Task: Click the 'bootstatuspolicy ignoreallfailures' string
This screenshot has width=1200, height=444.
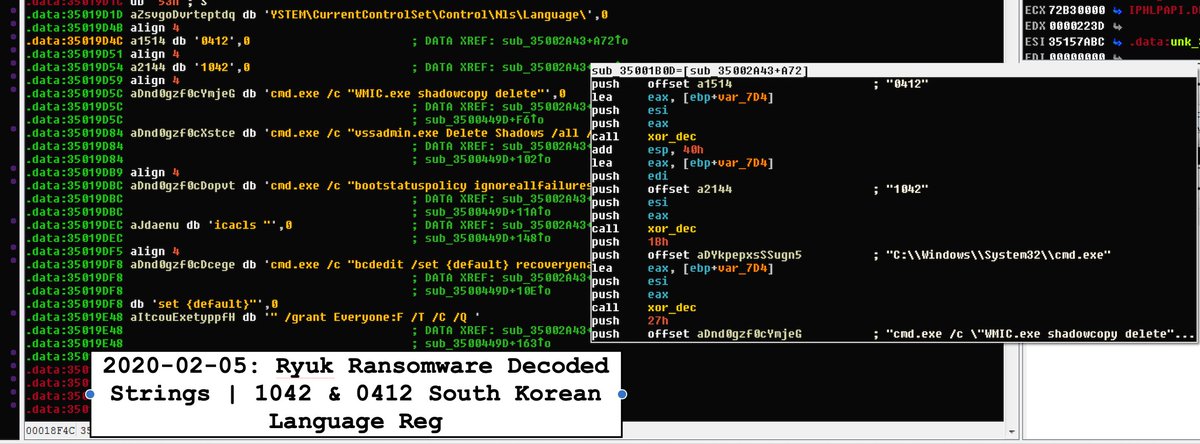Action: click(467, 186)
